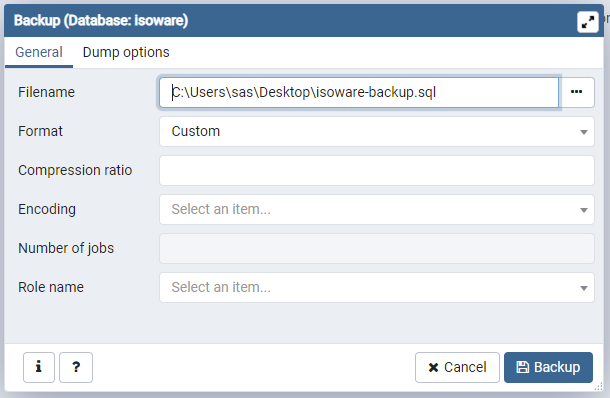Click the Role name label
Viewport: 610px width, 398px height.
point(51,287)
